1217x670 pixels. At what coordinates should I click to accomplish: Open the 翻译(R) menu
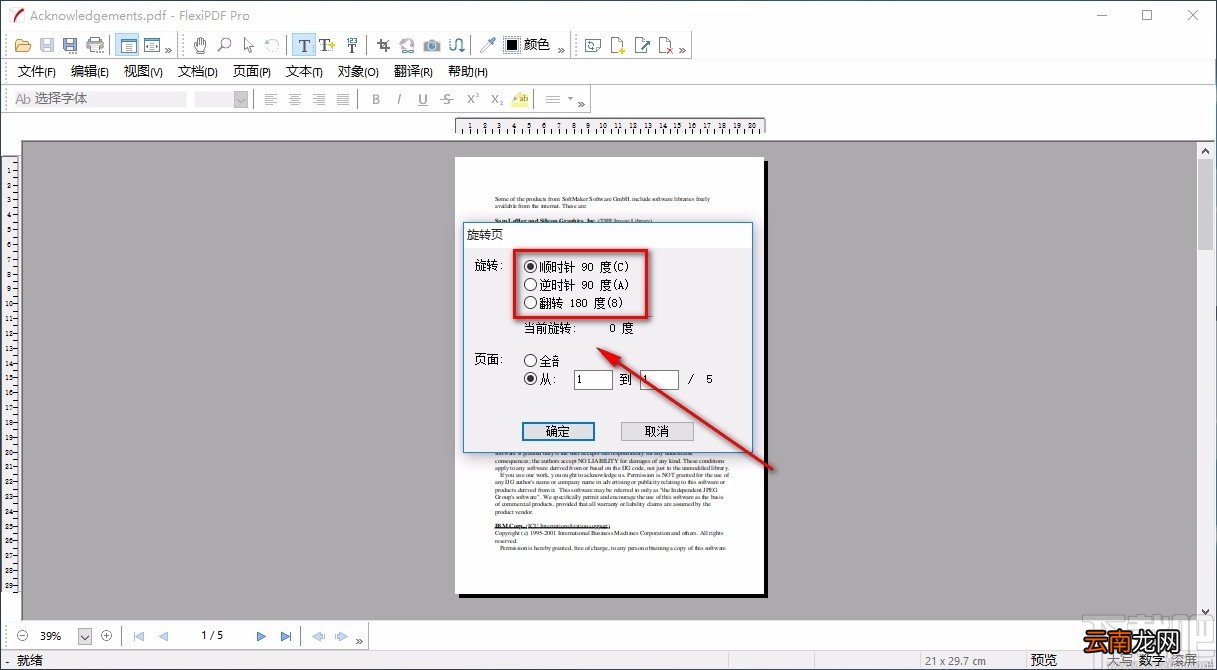(x=413, y=72)
